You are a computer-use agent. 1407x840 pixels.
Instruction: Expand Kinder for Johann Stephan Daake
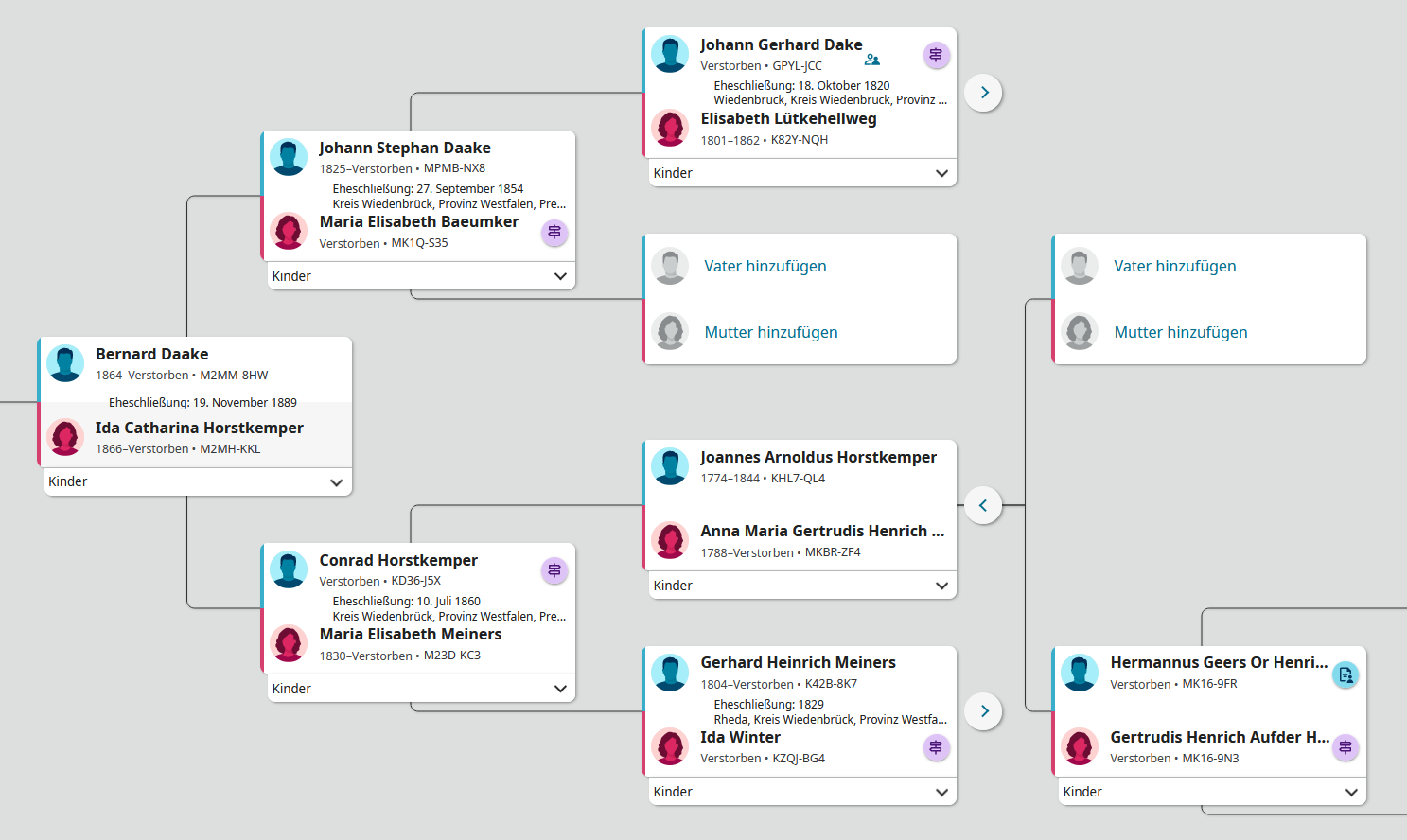tap(560, 276)
